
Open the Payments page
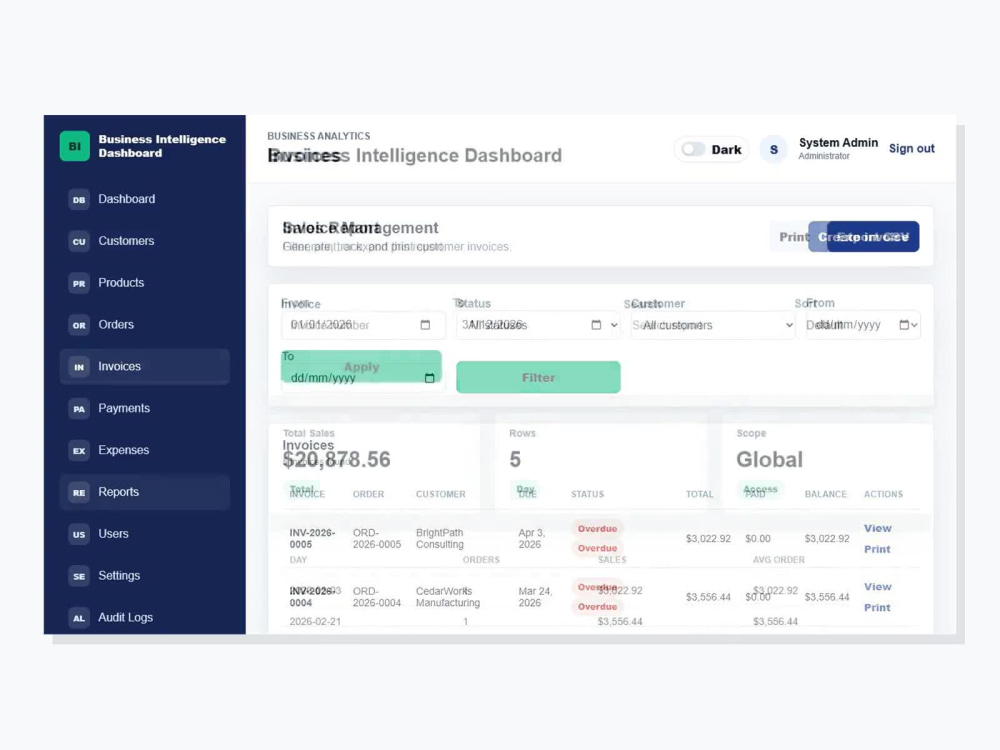[x=145, y=408]
